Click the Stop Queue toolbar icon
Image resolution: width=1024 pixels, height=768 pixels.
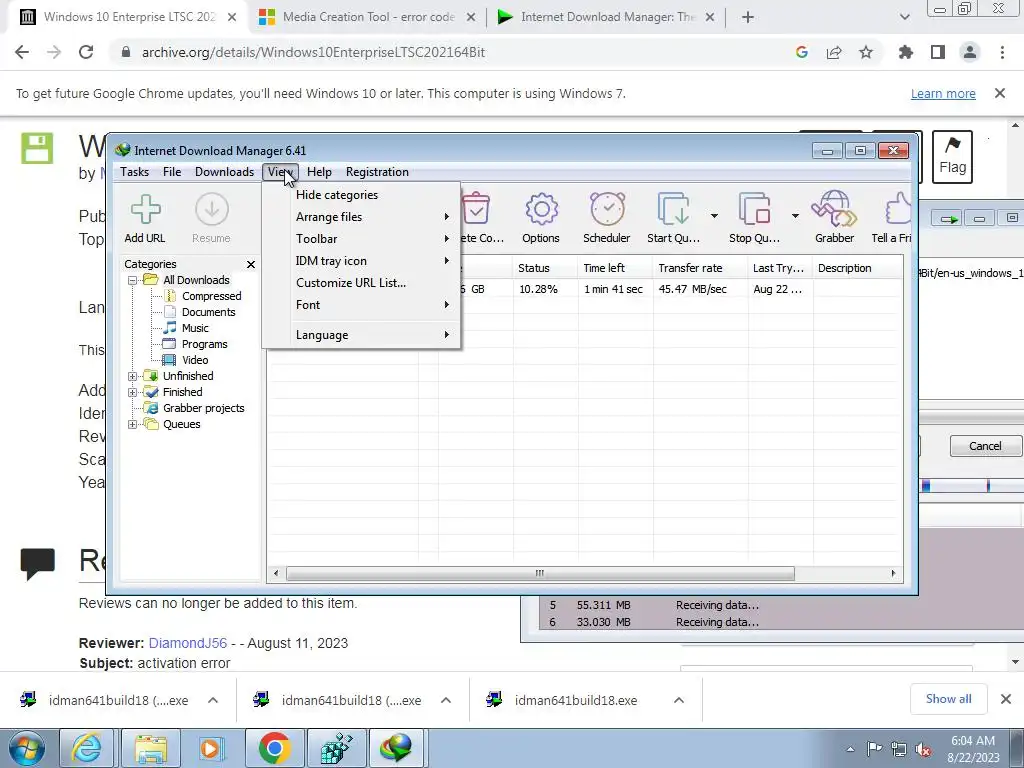[x=754, y=219]
